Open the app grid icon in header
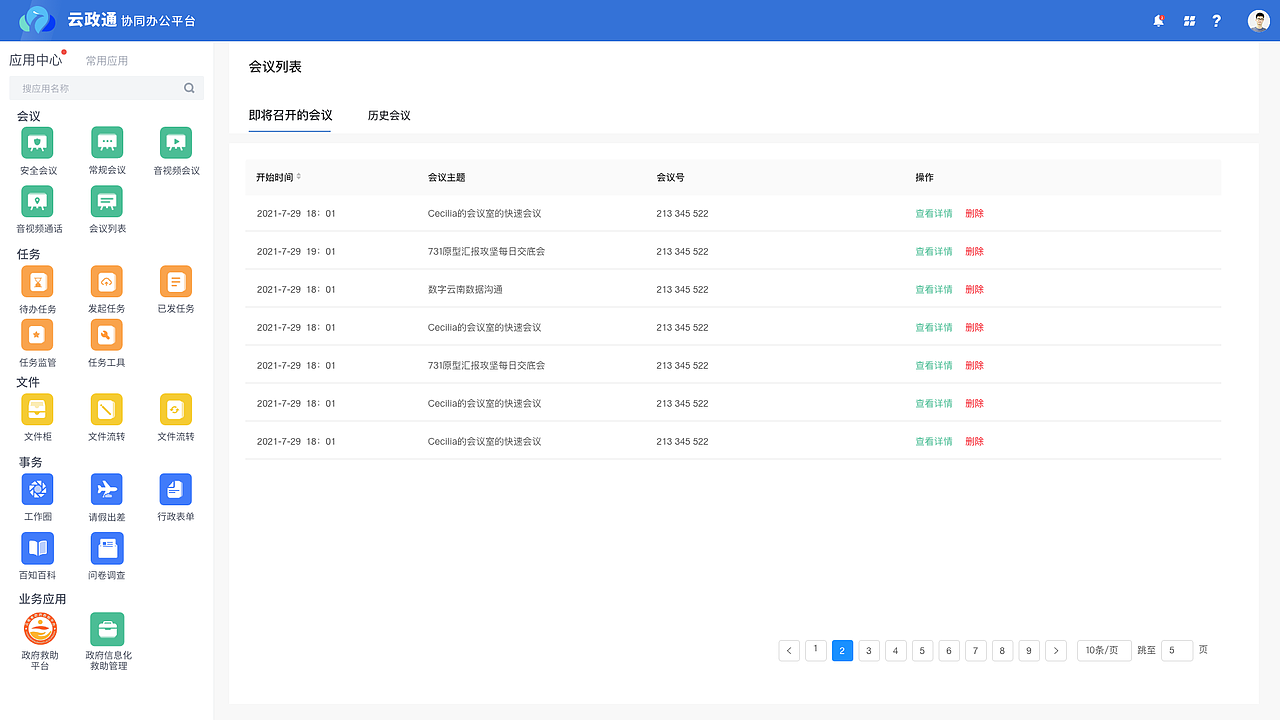1280x720 pixels. pyautogui.click(x=1189, y=20)
